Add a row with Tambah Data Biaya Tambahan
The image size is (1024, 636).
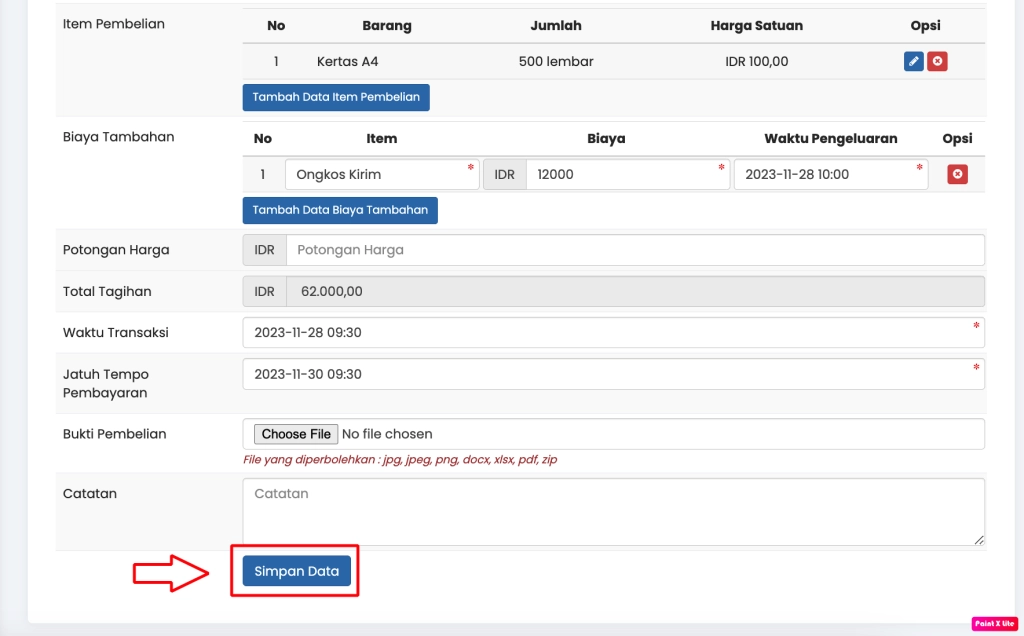tap(340, 210)
